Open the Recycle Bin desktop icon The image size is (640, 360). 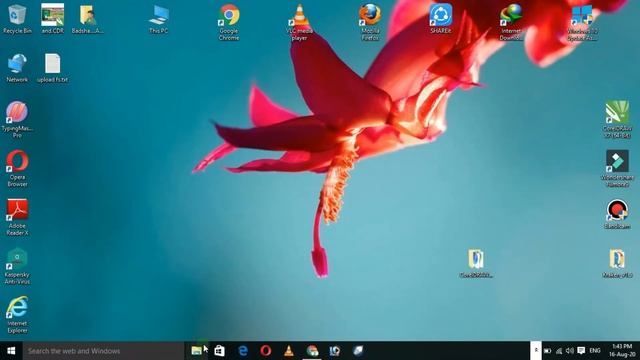point(17,19)
